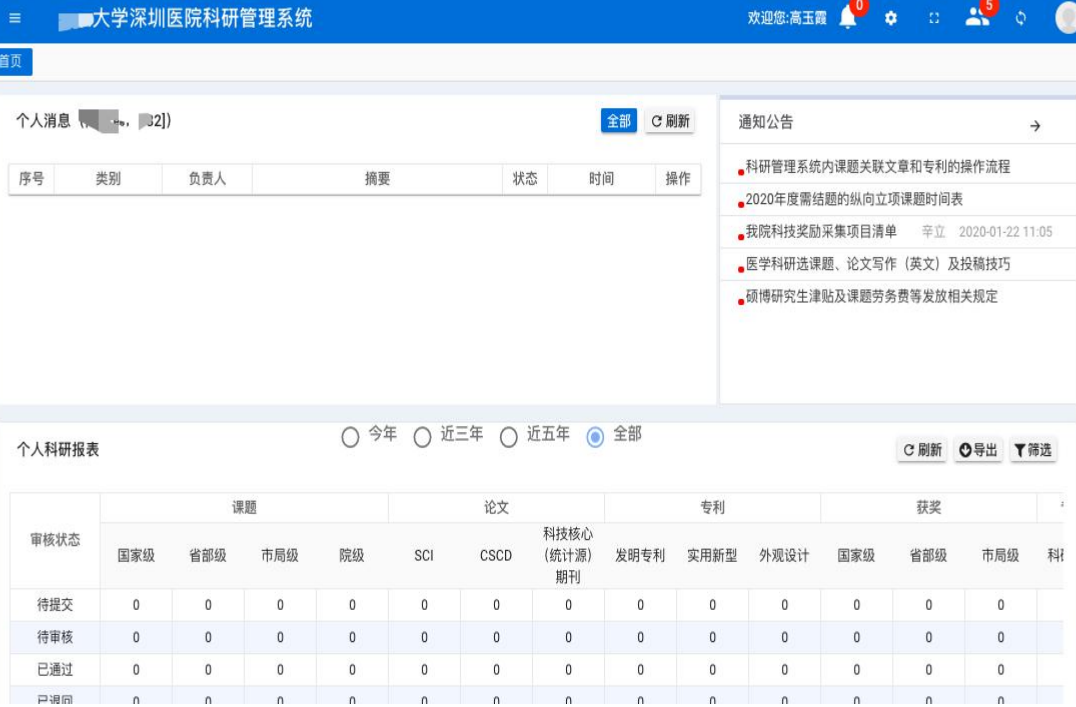This screenshot has width=1076, height=707.
Task: Open the users group icon
Action: click(977, 18)
